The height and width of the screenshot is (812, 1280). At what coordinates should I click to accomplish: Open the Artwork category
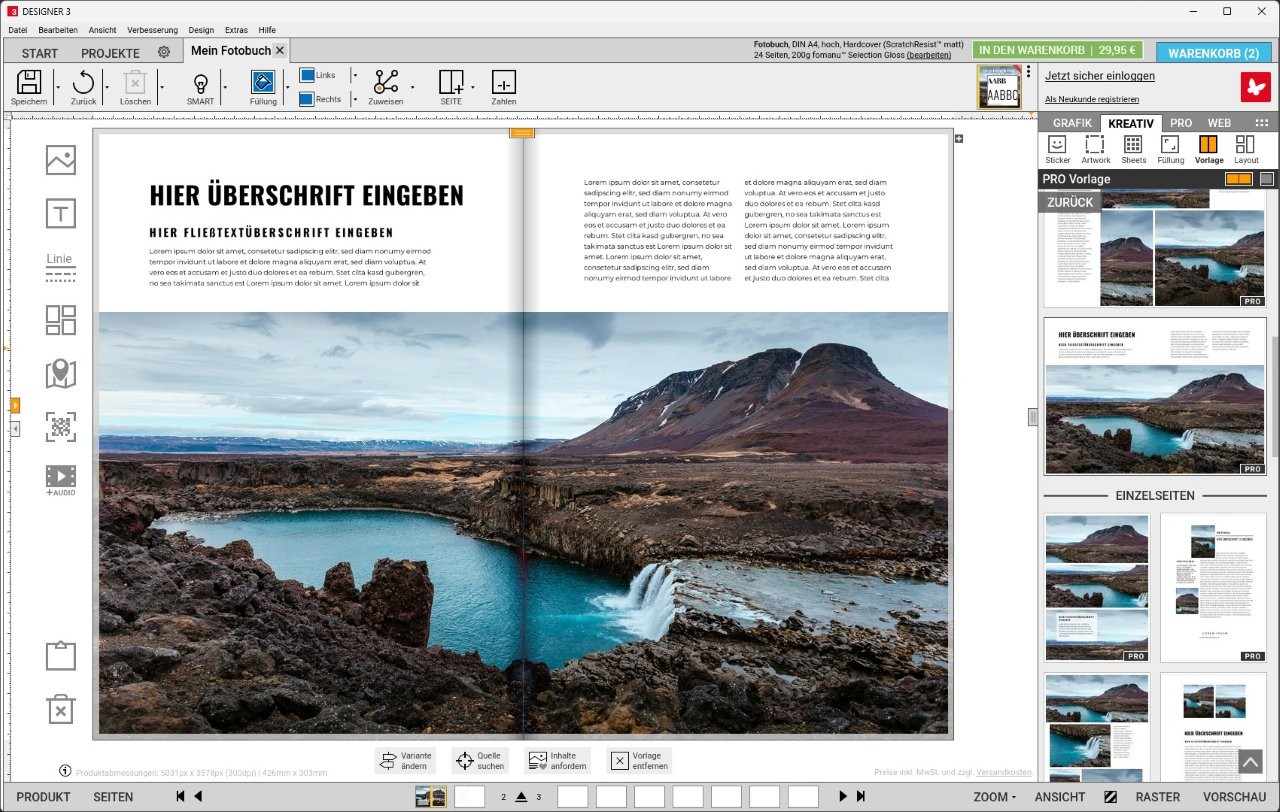click(1095, 150)
